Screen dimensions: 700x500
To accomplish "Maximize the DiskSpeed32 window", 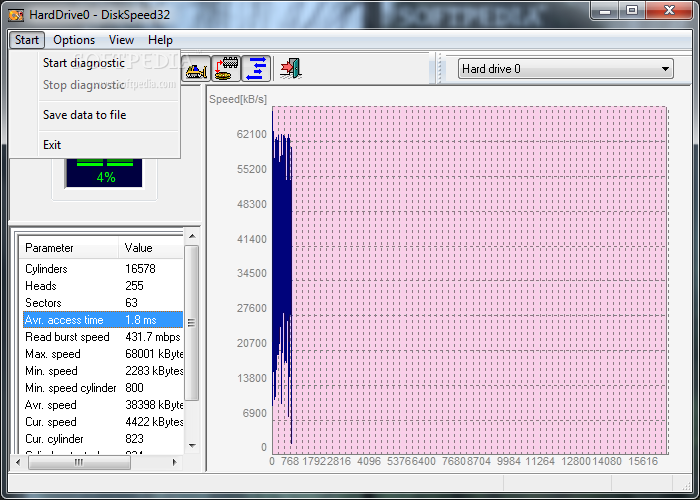I will (x=632, y=11).
